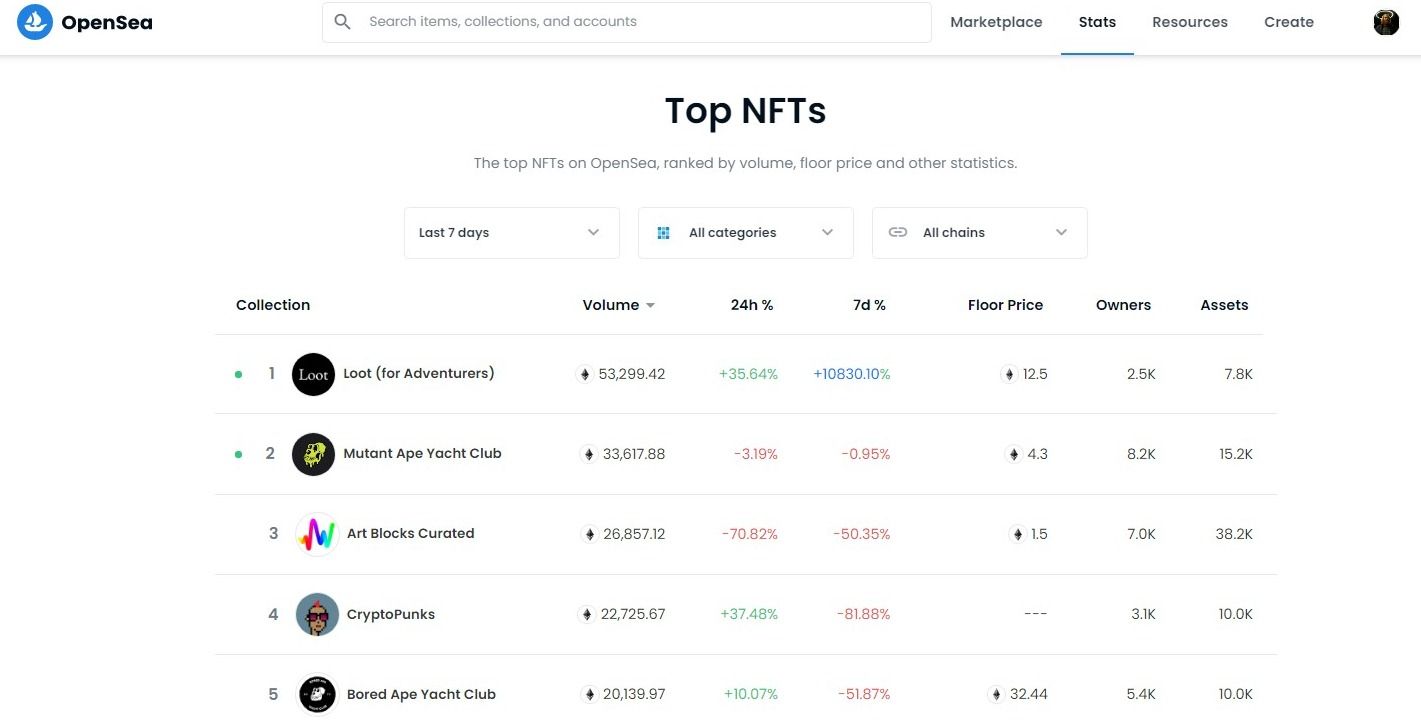Open the CryptoPunks collection link

(x=391, y=614)
